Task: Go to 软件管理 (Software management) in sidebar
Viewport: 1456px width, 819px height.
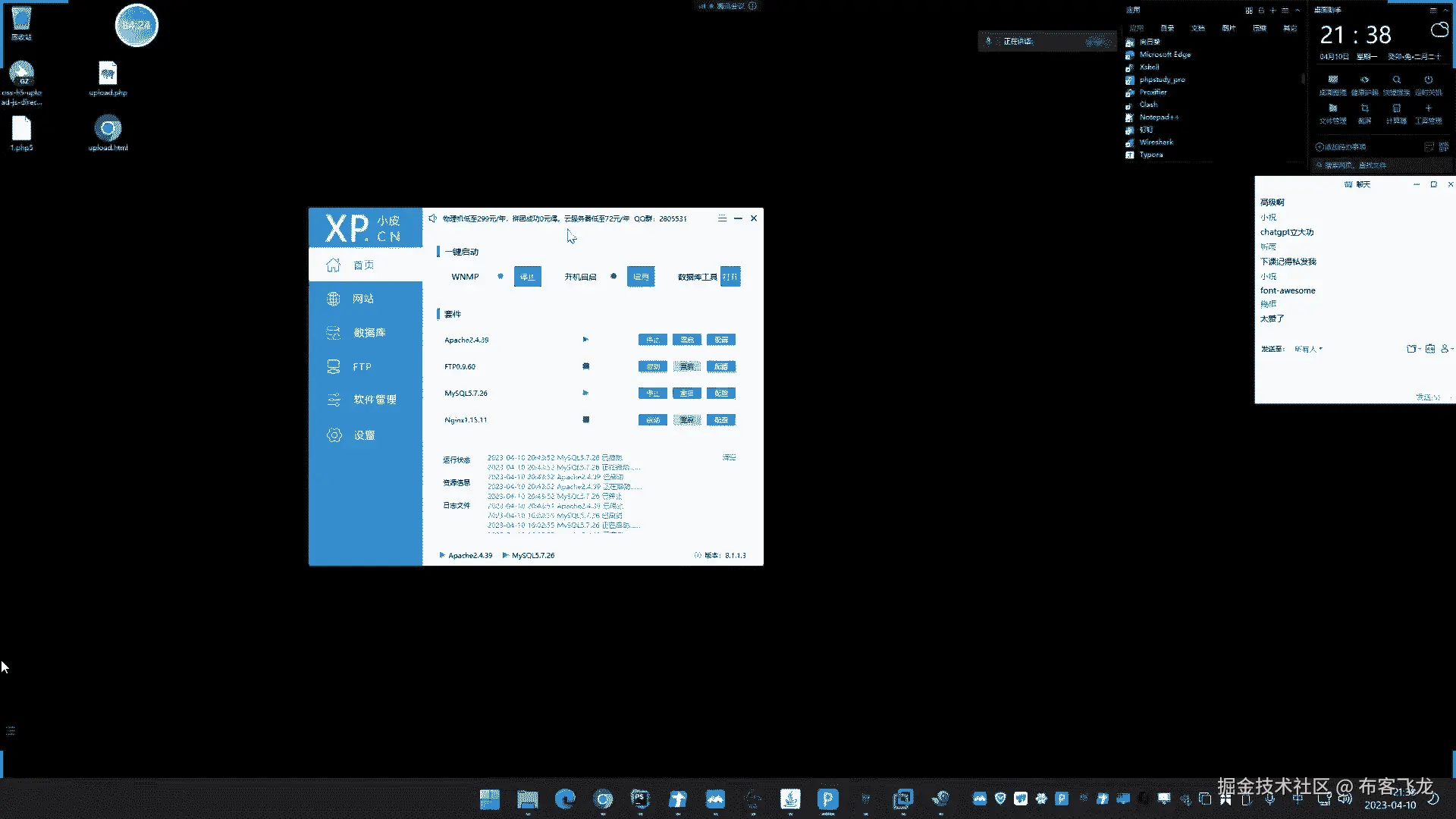Action: [x=375, y=400]
